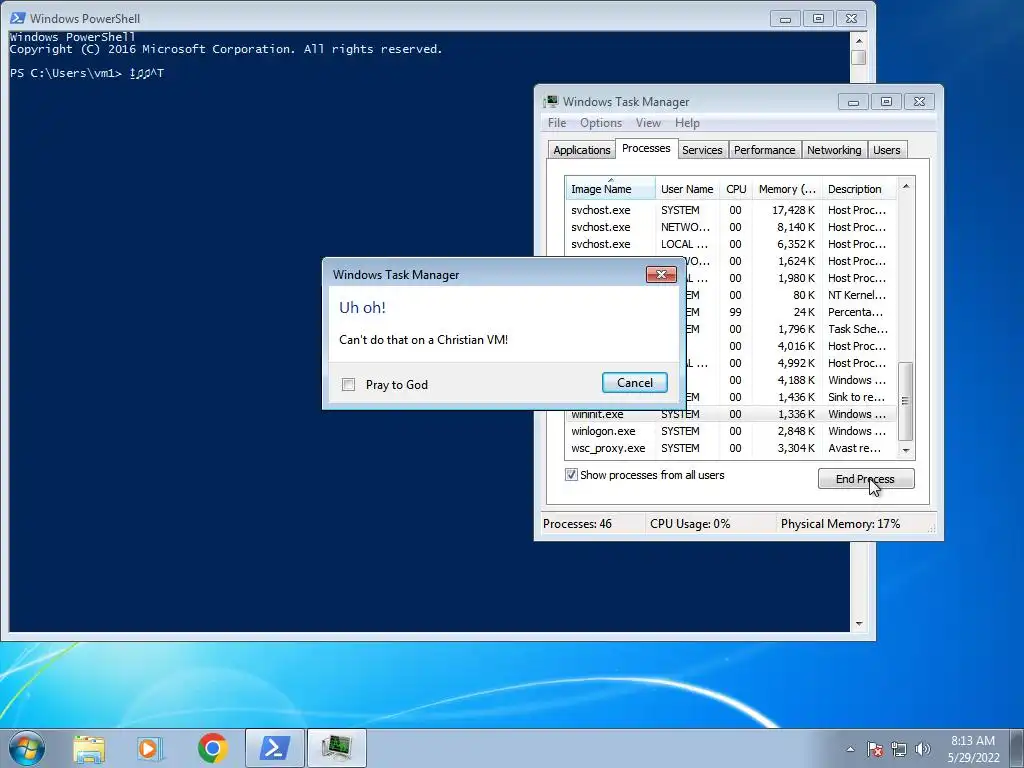Screen dimensions: 1024x768
Task: Click the Cancel button in dialog
Action: point(635,383)
